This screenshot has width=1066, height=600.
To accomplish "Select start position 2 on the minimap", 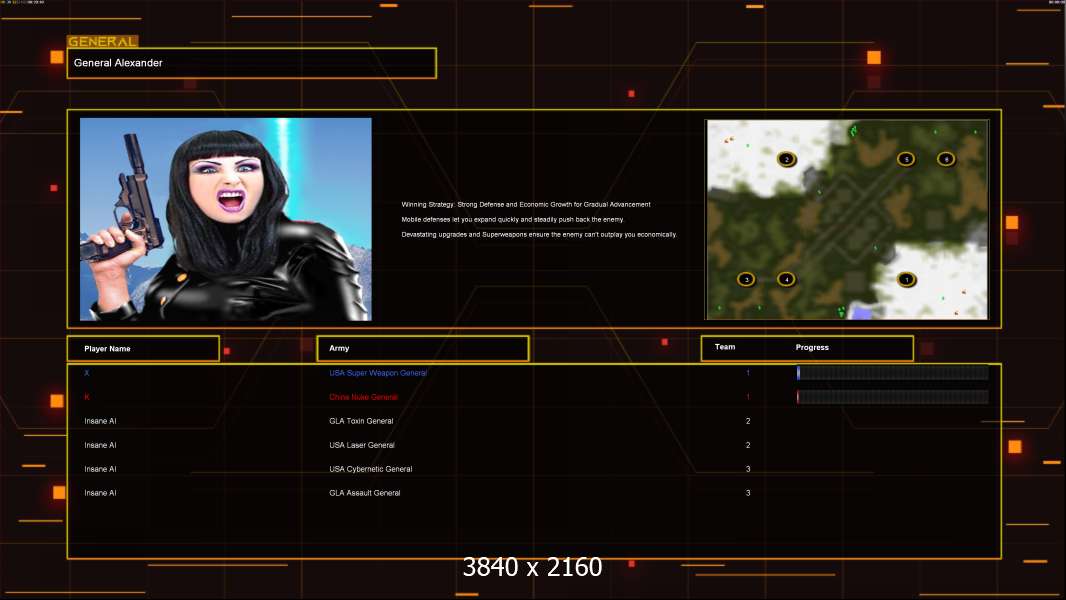I will 787,160.
